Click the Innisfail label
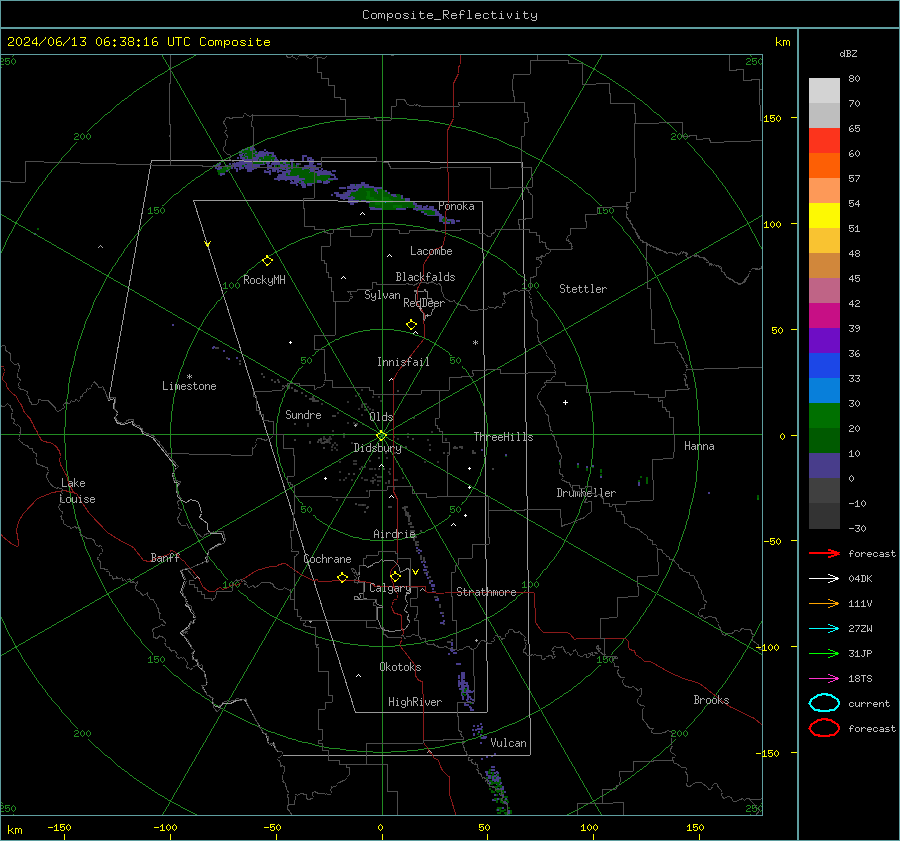This screenshot has height=841, width=900. (403, 362)
